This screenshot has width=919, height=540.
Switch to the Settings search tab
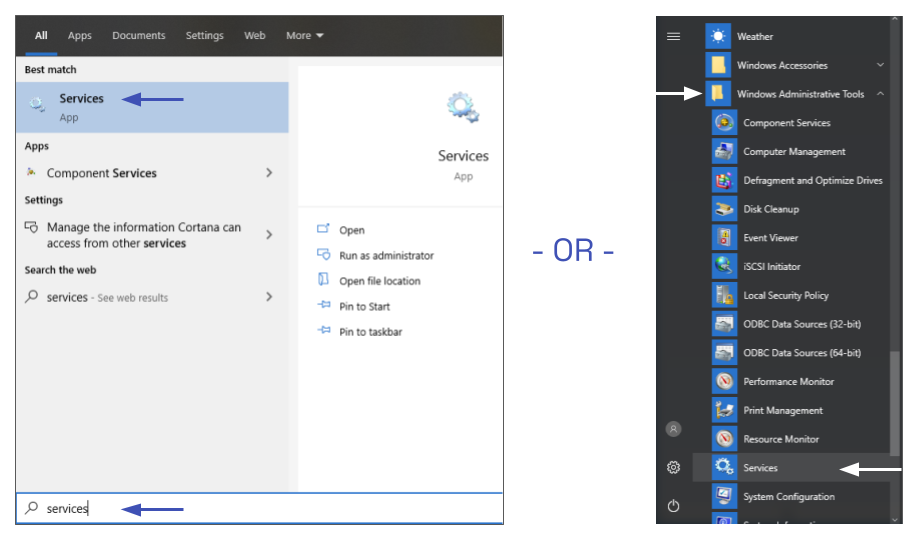(x=205, y=36)
